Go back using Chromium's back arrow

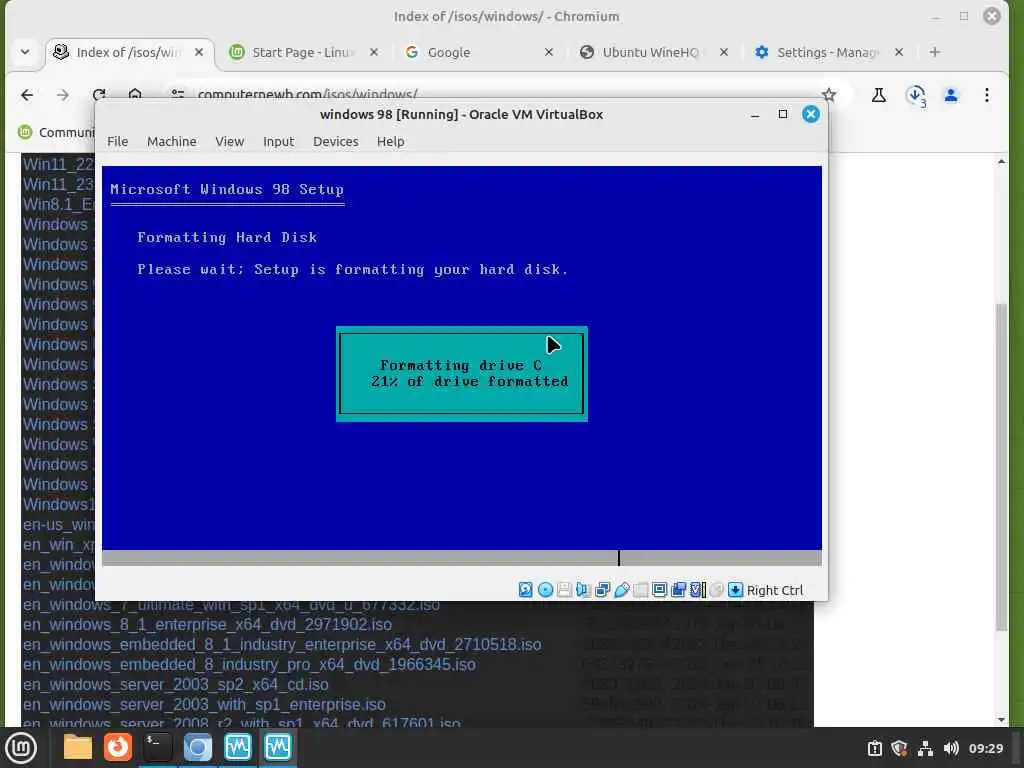click(x=27, y=95)
